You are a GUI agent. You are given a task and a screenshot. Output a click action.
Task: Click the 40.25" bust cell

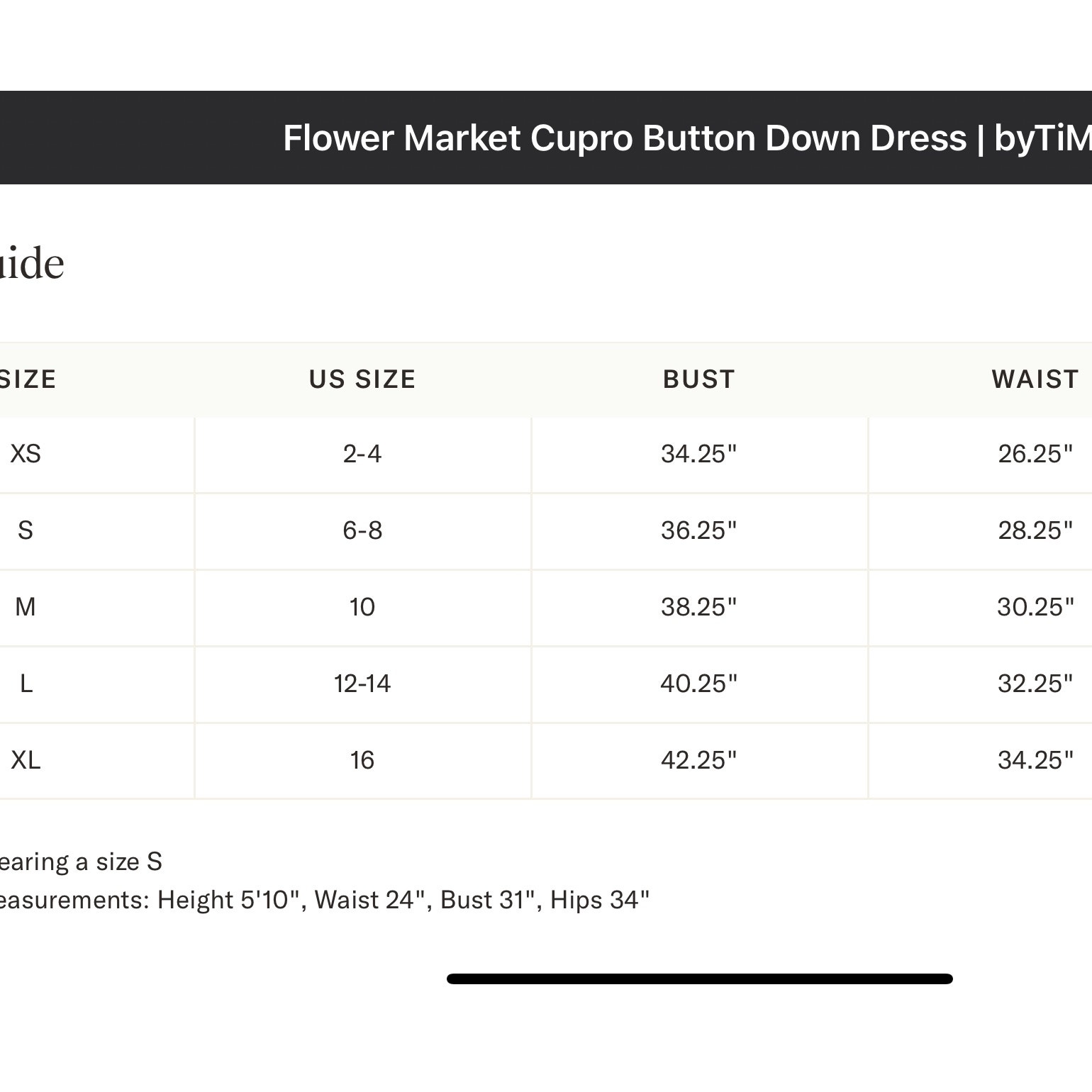coord(699,684)
